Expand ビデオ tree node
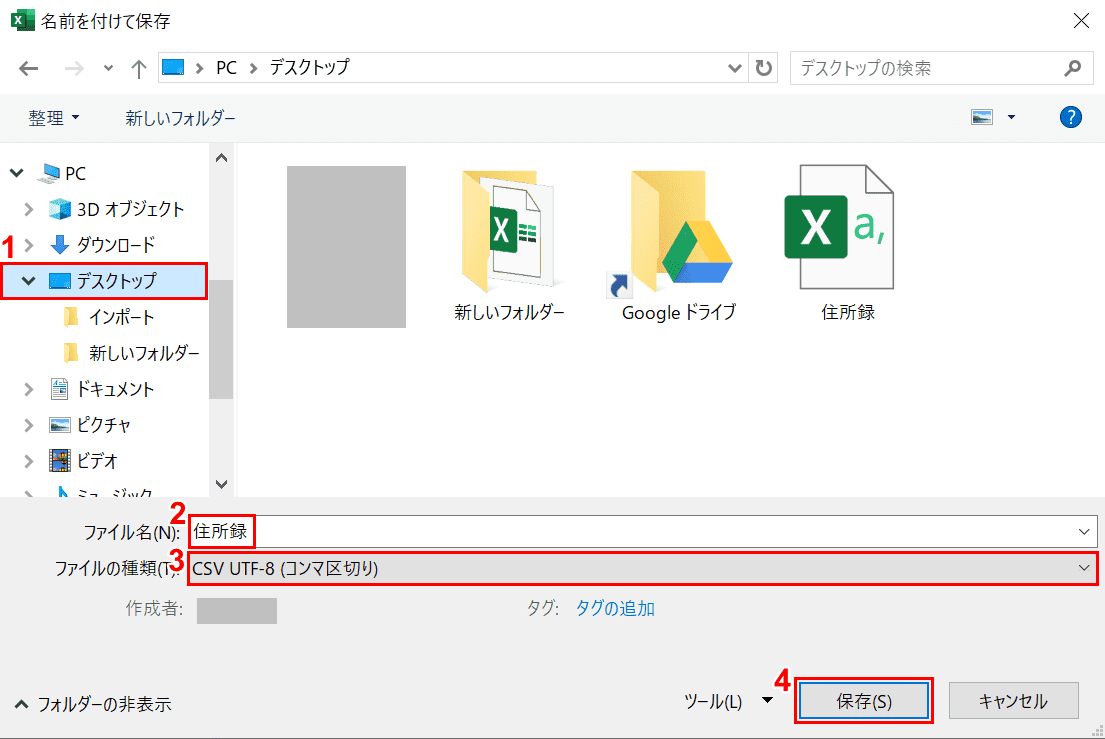1105x739 pixels. (28, 461)
